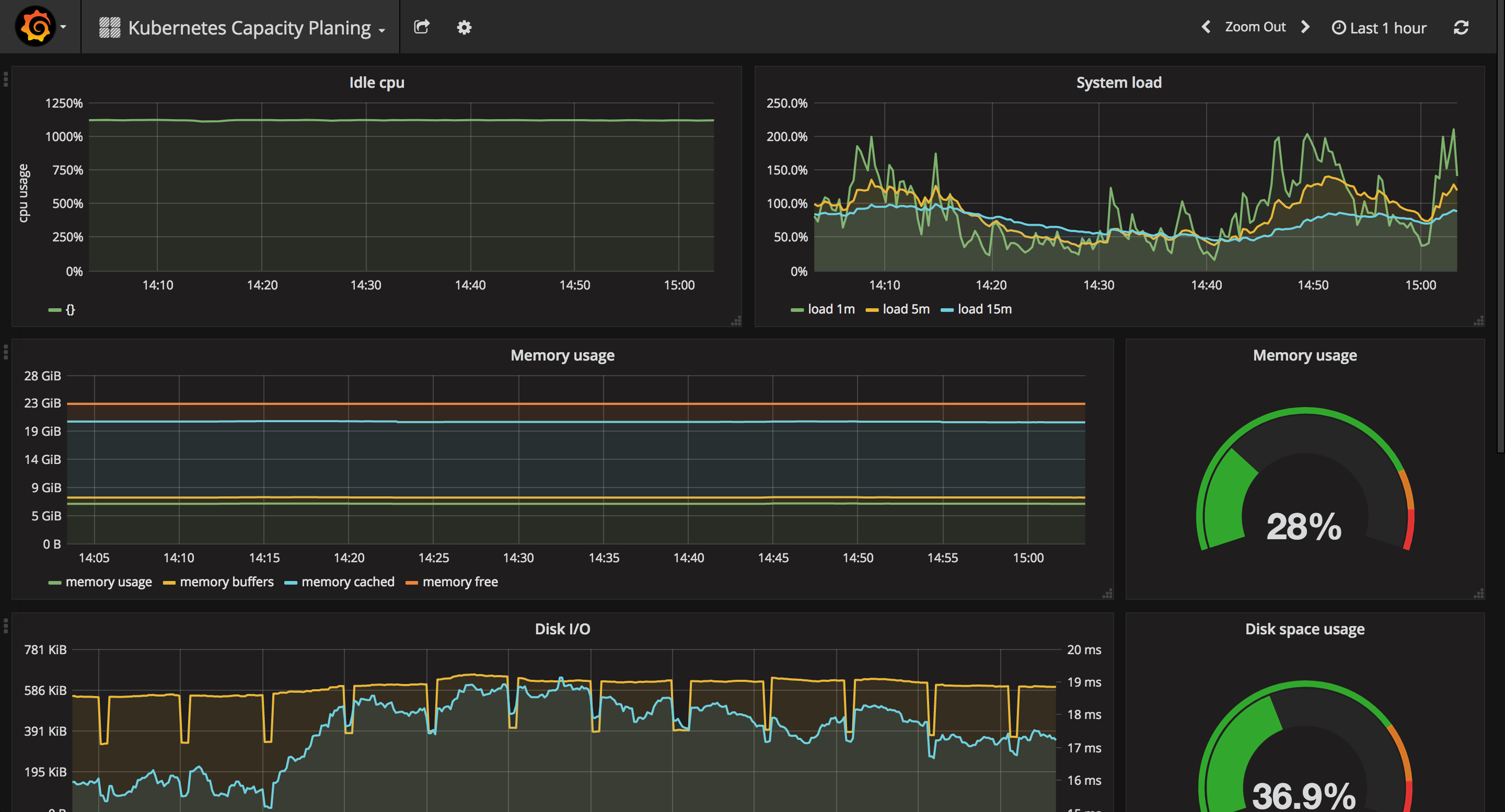
Task: Click the 1250% label on Idle cpu axis
Action: pos(64,103)
